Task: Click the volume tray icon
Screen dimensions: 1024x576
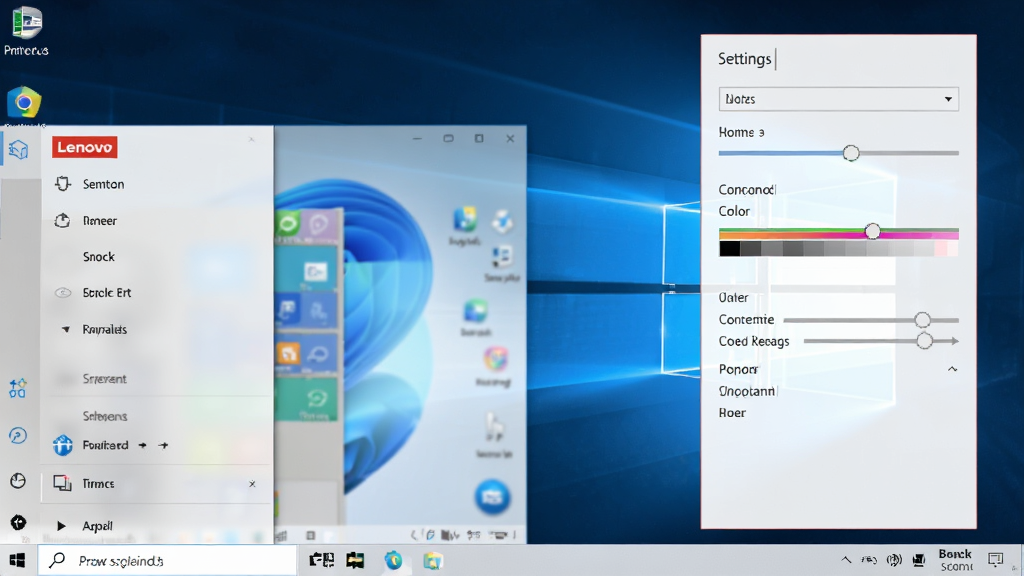Action: (x=894, y=560)
